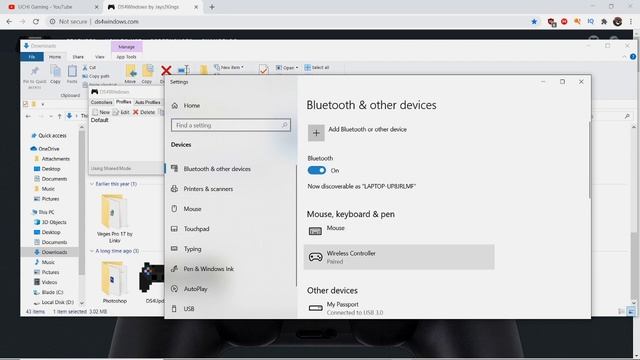Open File tab in Explorer ribbon
640x360 pixels.
[x=32, y=57]
